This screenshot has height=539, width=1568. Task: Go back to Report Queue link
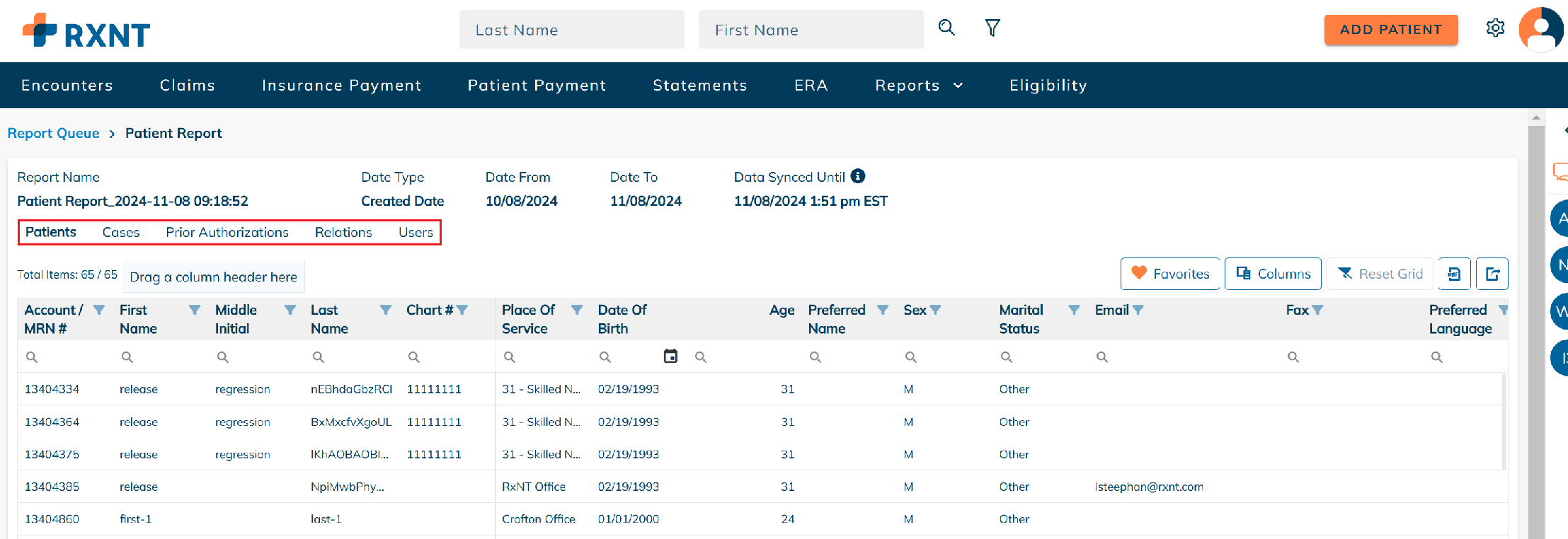point(54,134)
